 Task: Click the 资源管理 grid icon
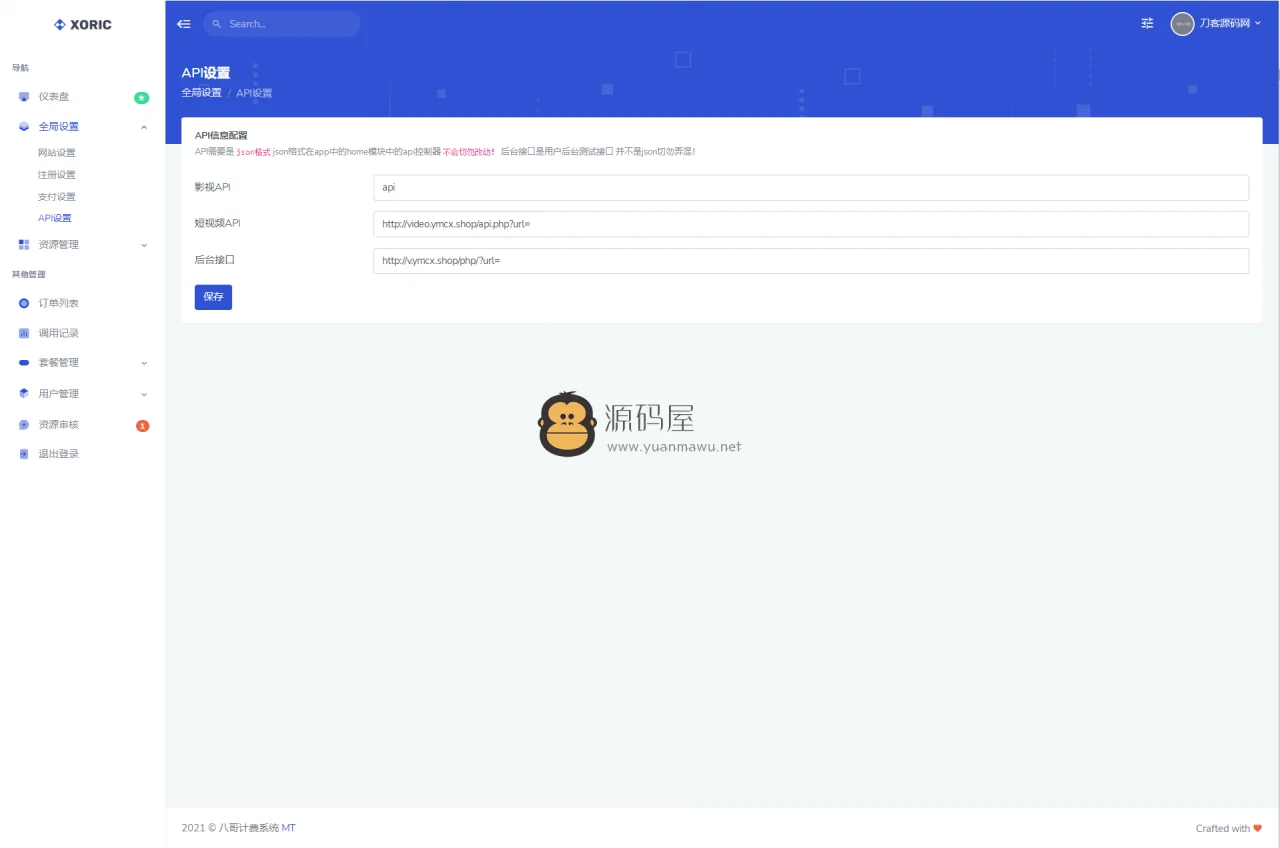(22, 244)
